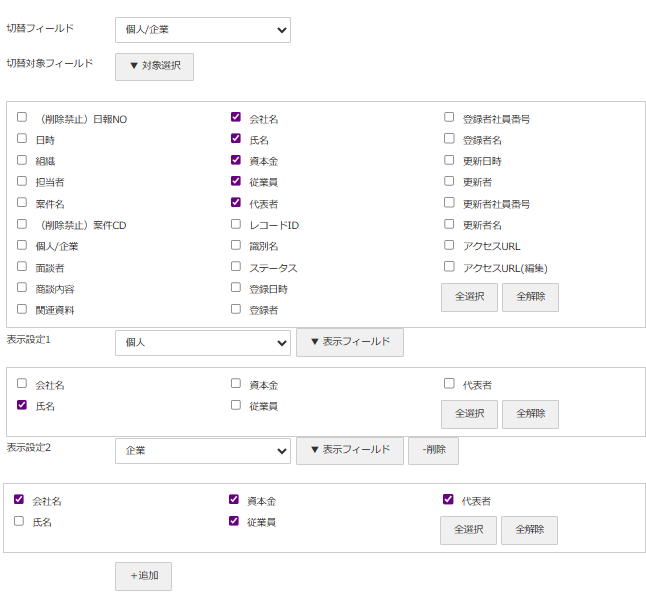
Task: Open the 表示設定1 dropdown set to 個人
Action: [x=202, y=343]
